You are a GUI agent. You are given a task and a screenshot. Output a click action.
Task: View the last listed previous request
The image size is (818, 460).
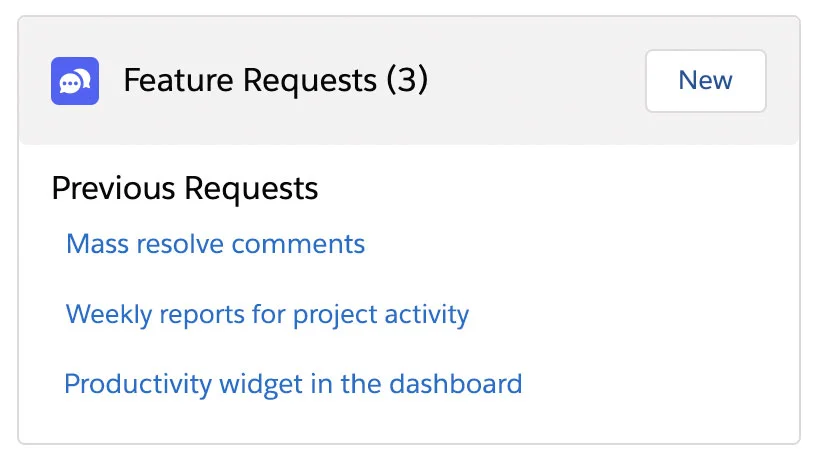293,384
